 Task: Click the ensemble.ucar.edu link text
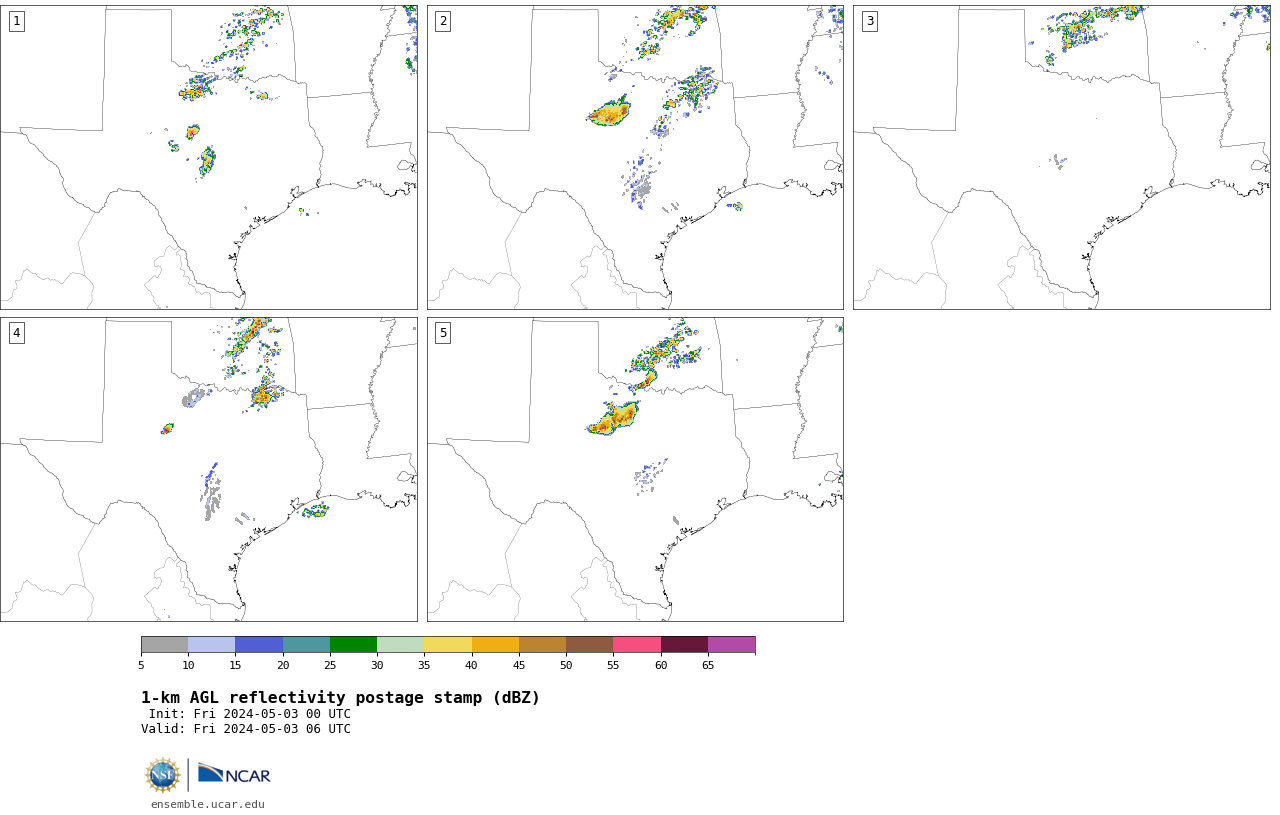208,804
